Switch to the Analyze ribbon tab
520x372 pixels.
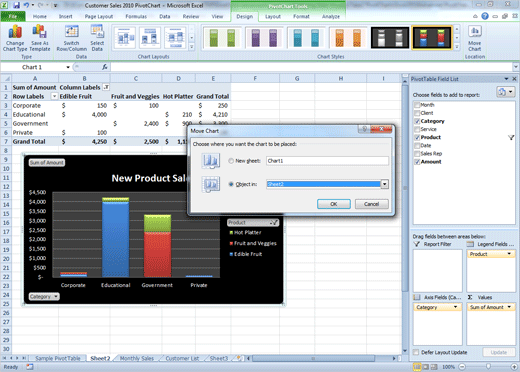tap(331, 16)
